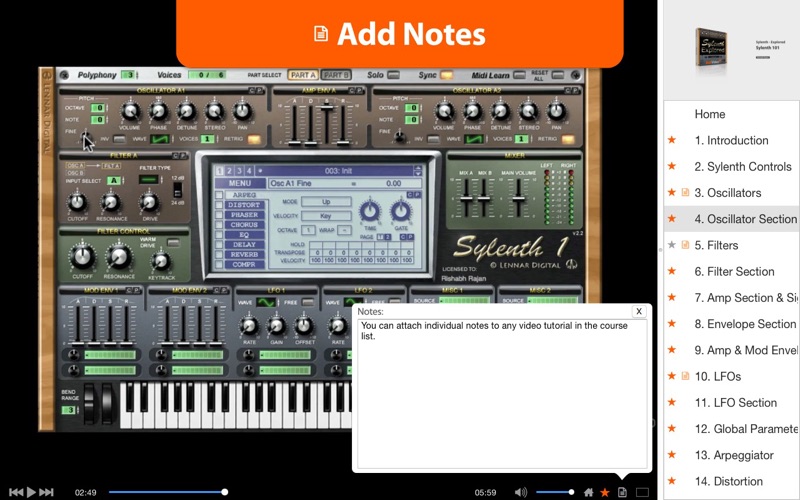The height and width of the screenshot is (500, 800).
Task: Enter fullscreen with the rectangle icon
Action: pyautogui.click(x=642, y=492)
